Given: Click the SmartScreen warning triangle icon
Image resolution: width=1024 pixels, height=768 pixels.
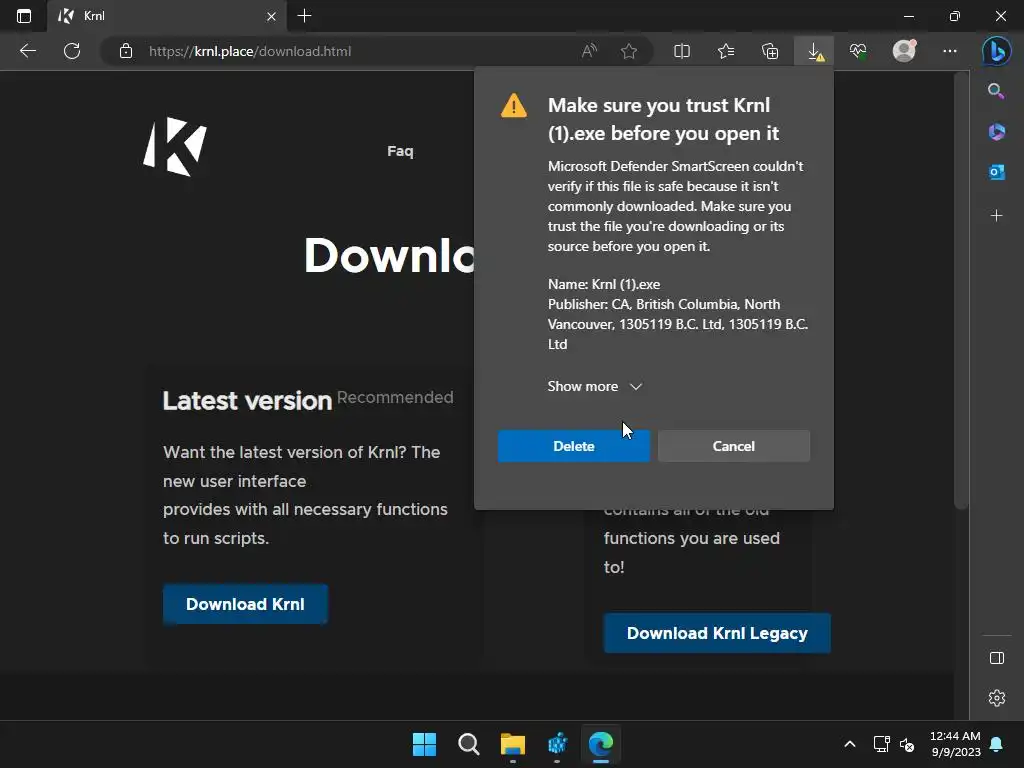Looking at the screenshot, I should 514,106.
